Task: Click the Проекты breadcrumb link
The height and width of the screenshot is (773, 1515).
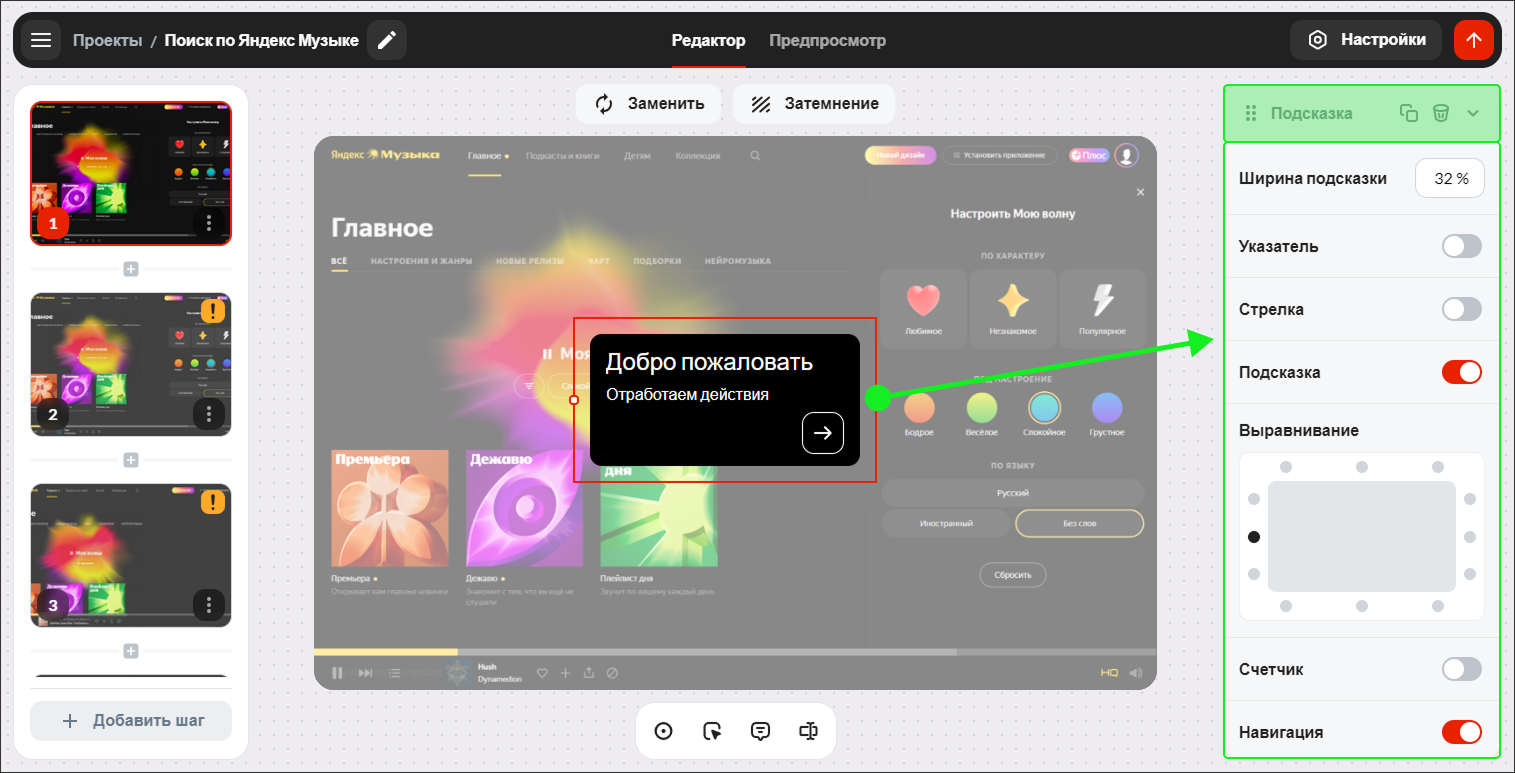Action: tap(106, 40)
